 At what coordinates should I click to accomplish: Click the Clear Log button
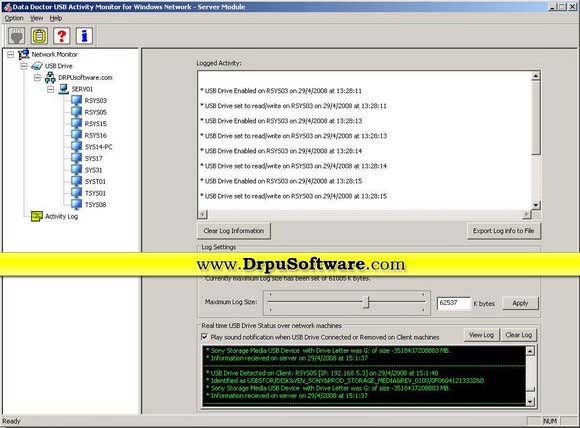tap(519, 335)
